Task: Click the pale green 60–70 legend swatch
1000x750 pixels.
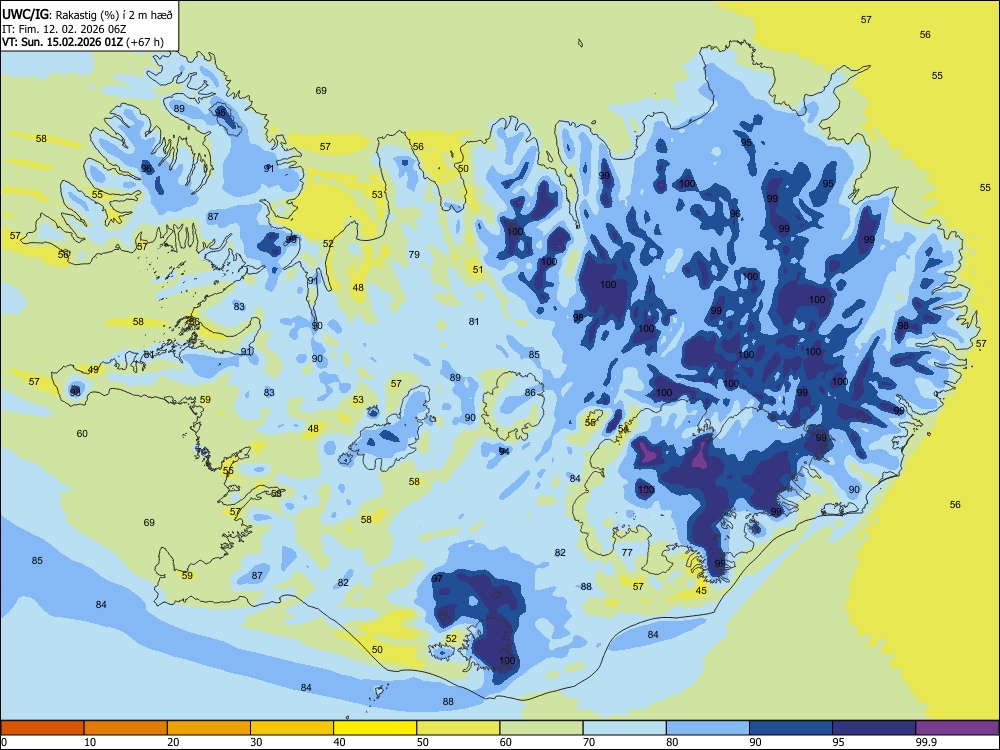Action: pos(541,728)
